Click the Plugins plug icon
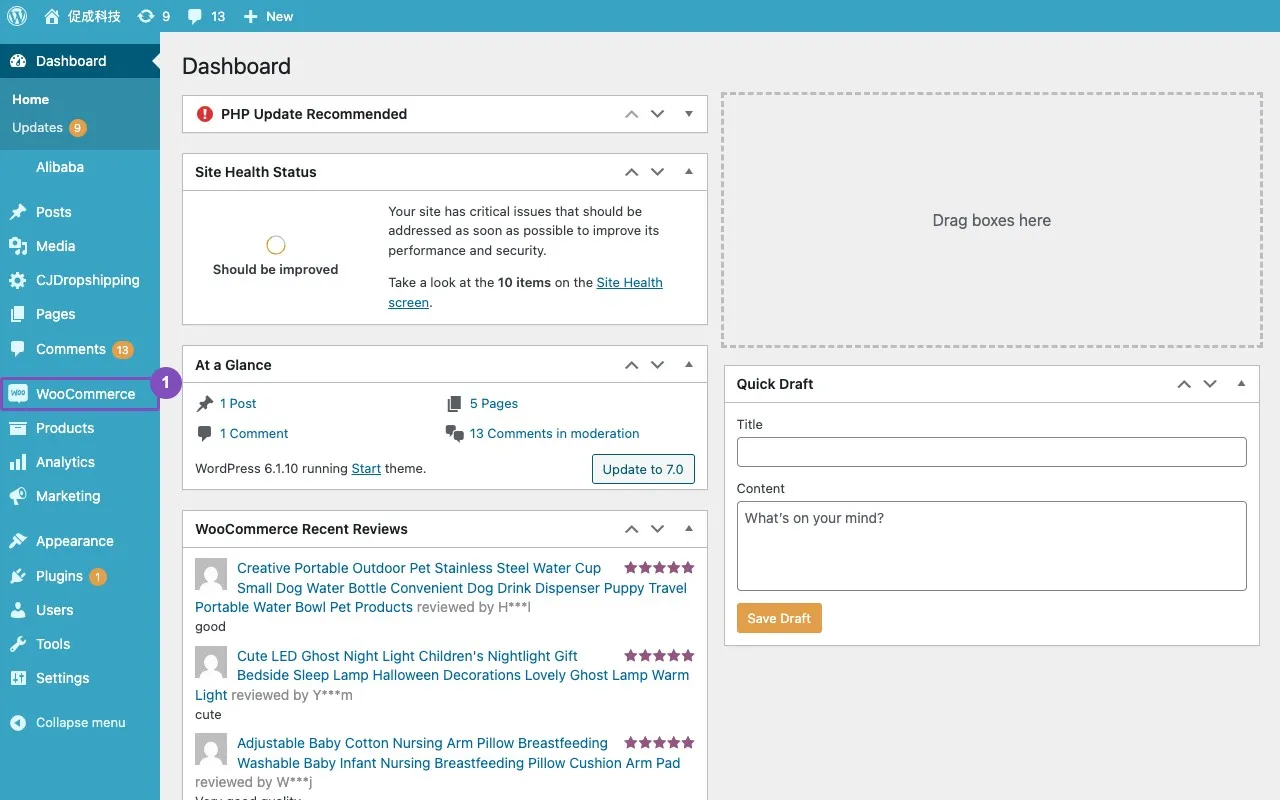The height and width of the screenshot is (800, 1280). [x=18, y=576]
